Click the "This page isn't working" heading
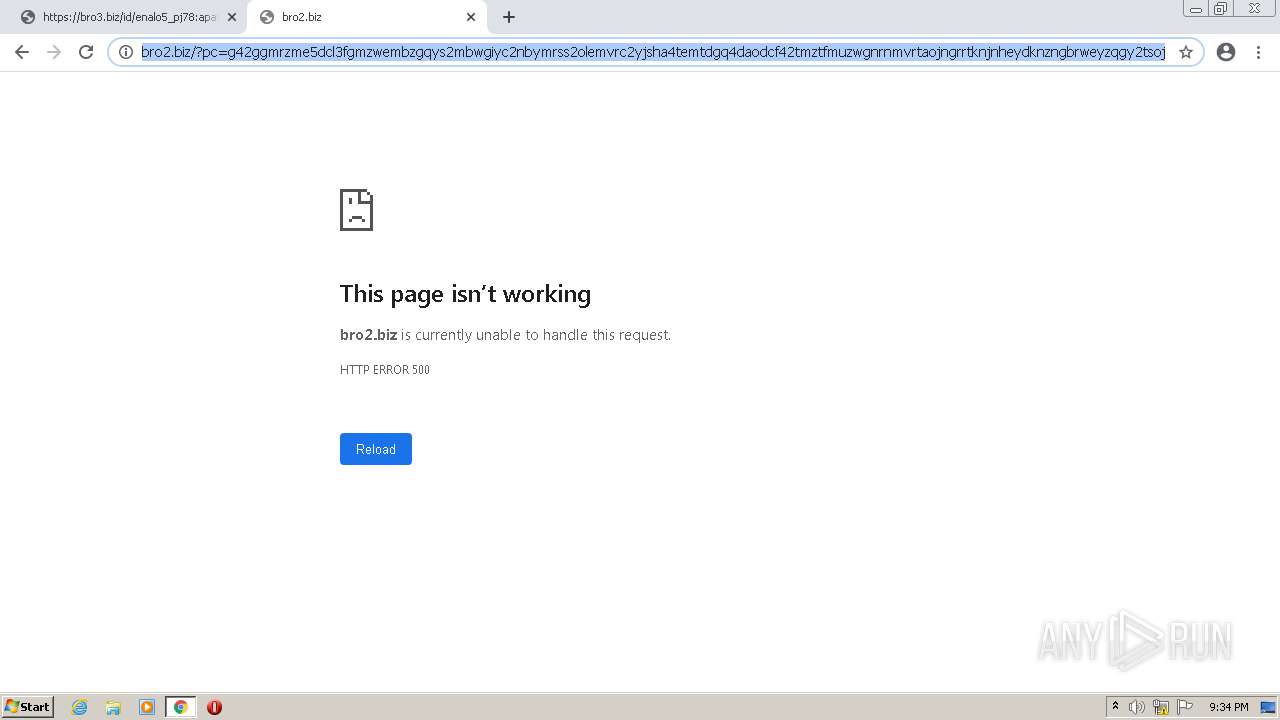 (465, 294)
